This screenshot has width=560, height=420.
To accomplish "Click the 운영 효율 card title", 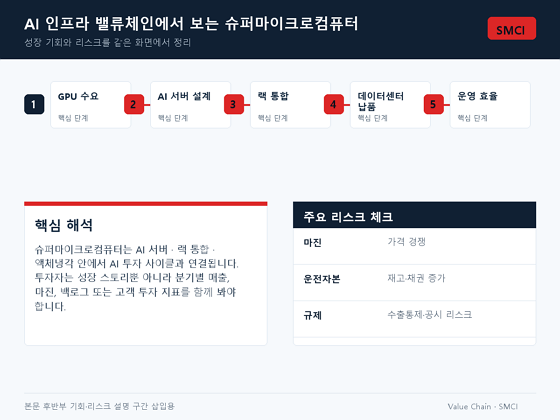I will pos(478,96).
